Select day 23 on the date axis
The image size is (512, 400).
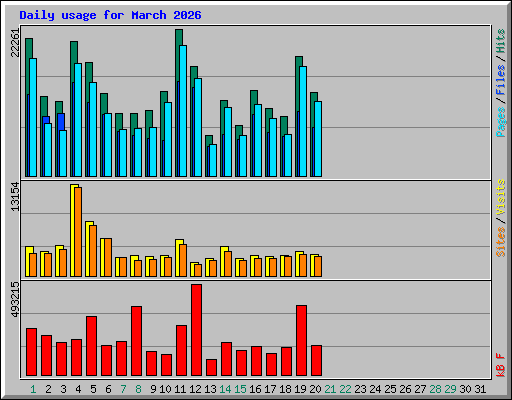click(360, 389)
